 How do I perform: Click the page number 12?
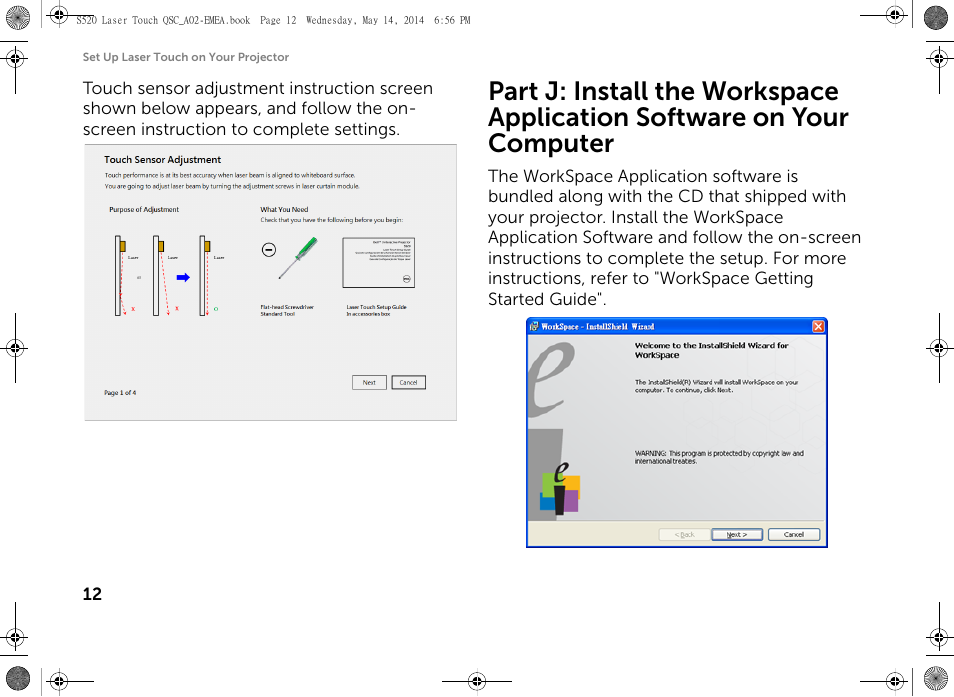coord(92,594)
